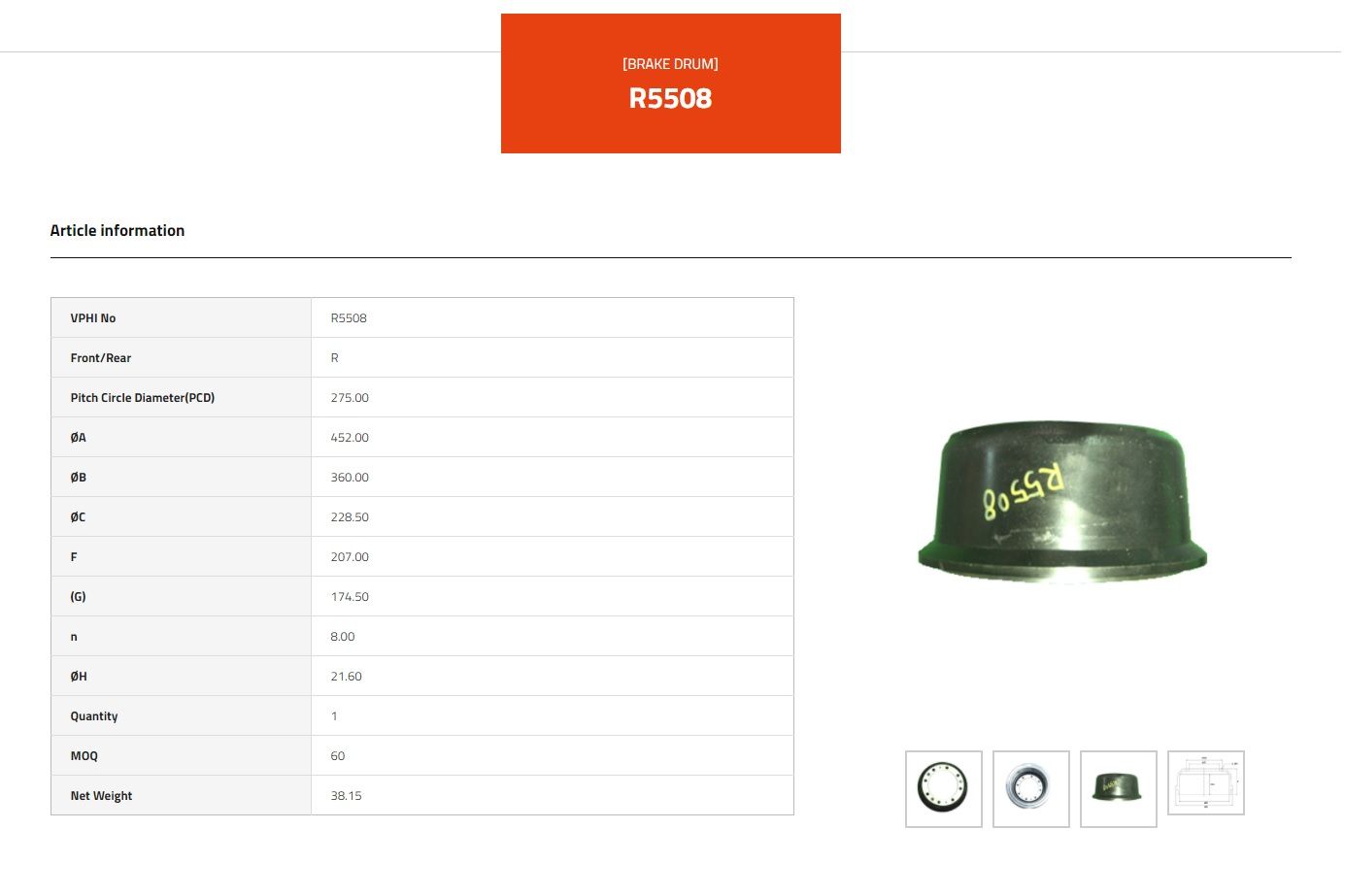
Task: Click the Quantity row label
Action: coord(94,716)
